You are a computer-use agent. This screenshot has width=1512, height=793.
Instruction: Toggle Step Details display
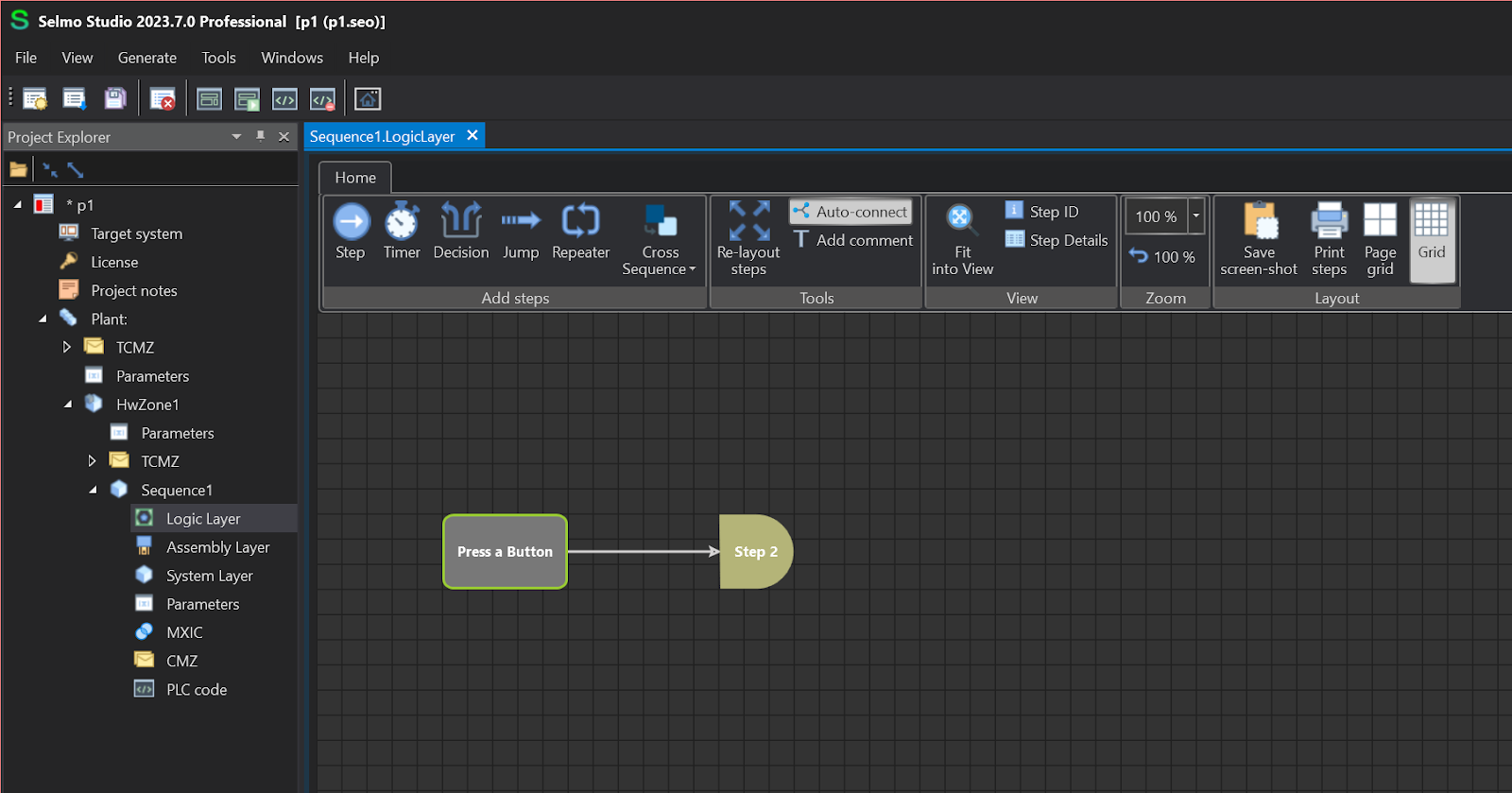1057,240
